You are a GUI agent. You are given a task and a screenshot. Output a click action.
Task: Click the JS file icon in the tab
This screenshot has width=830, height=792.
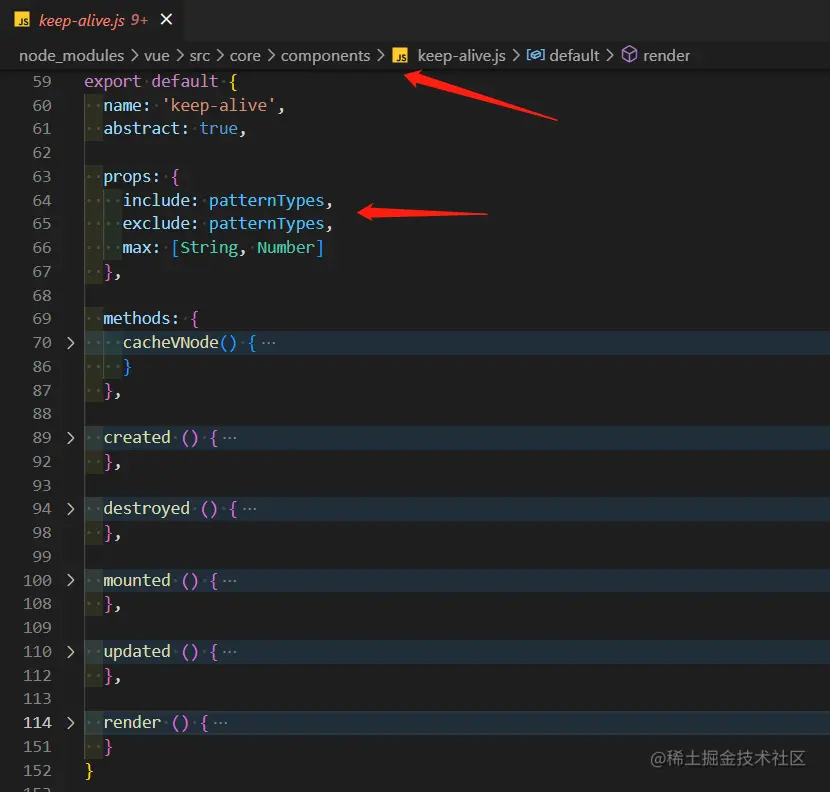tap(22, 20)
